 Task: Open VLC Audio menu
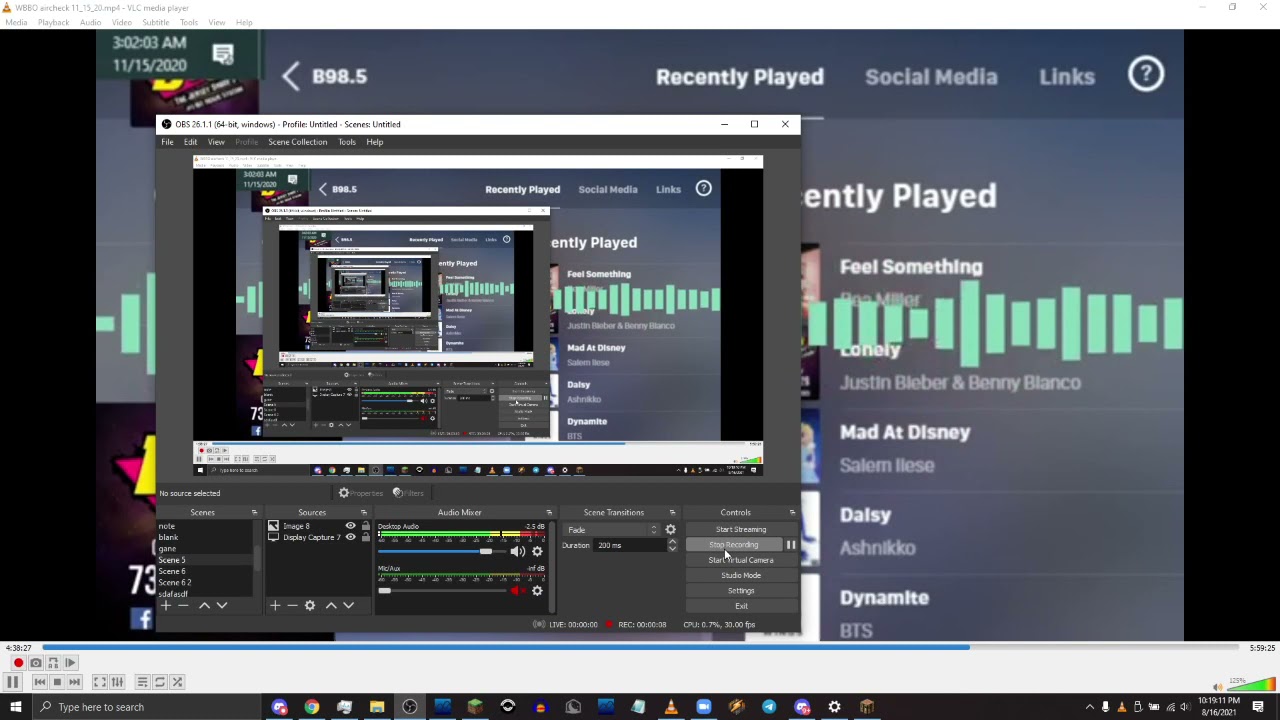90,22
